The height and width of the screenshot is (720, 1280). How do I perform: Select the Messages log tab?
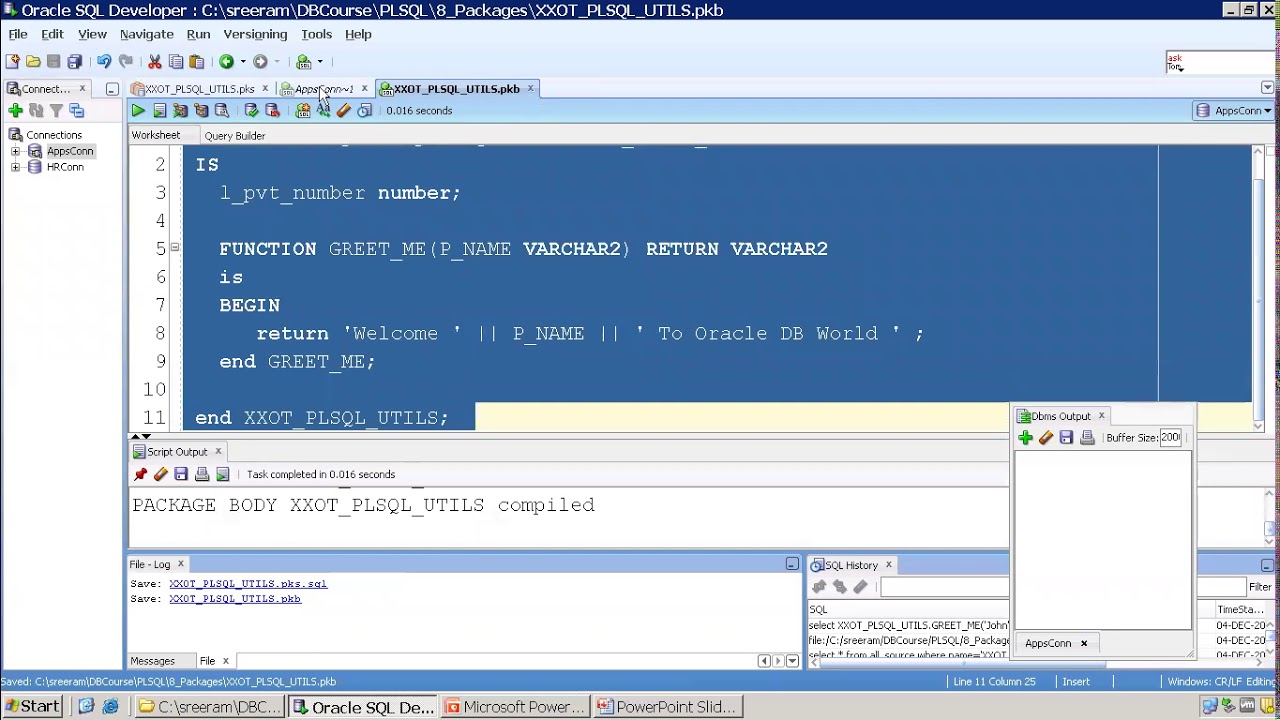pos(152,661)
